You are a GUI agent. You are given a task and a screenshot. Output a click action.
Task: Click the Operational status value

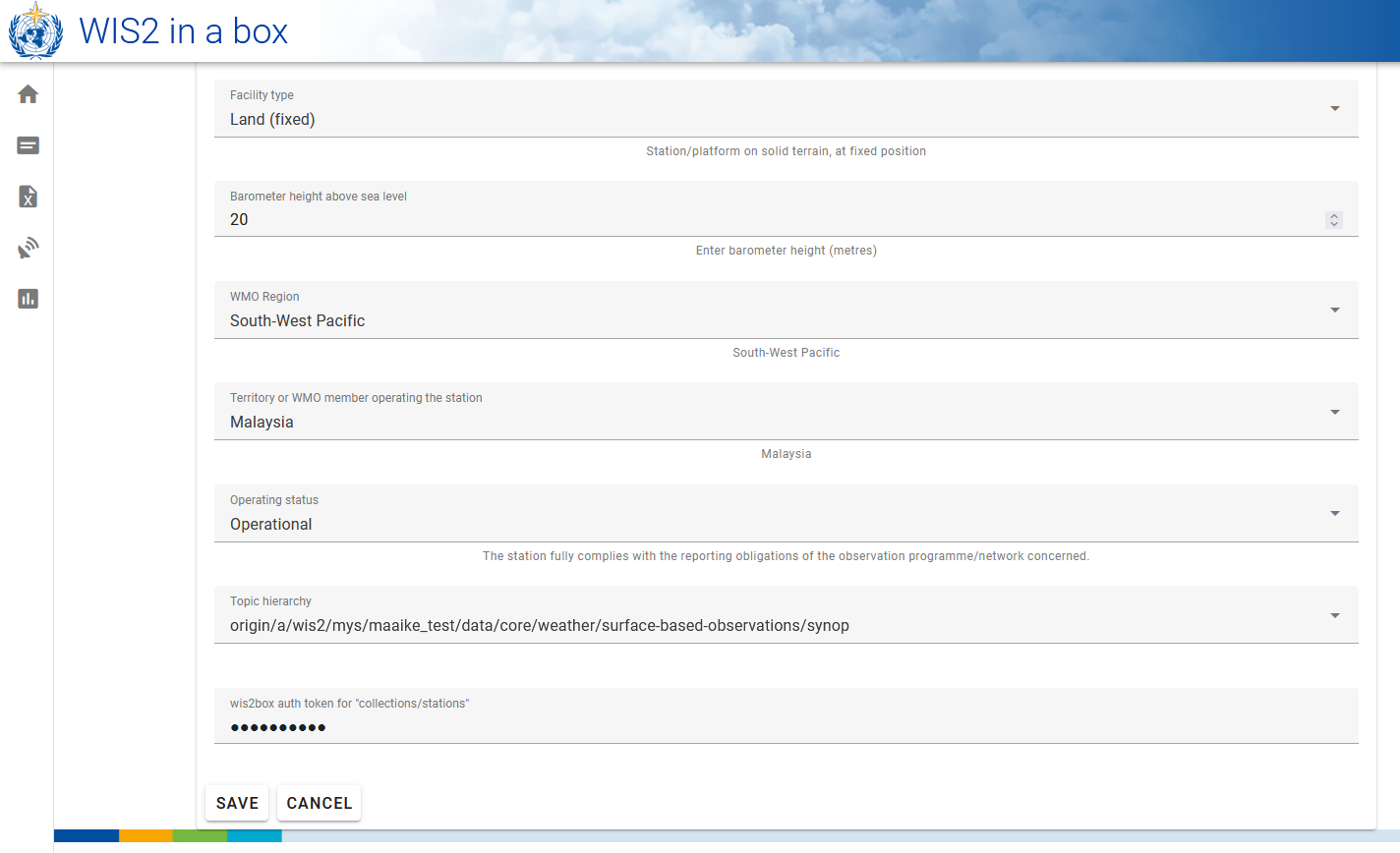(x=270, y=525)
